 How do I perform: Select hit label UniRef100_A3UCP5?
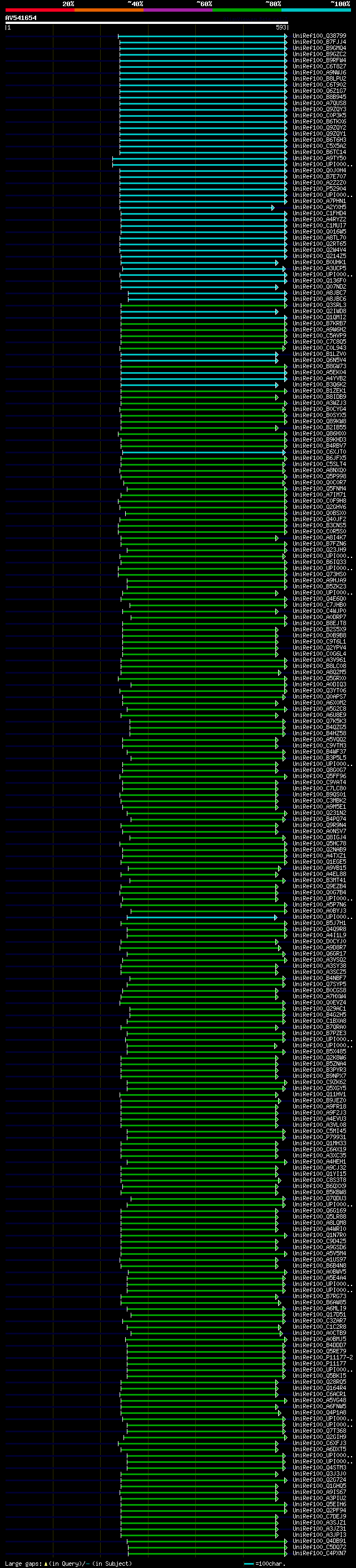click(319, 269)
